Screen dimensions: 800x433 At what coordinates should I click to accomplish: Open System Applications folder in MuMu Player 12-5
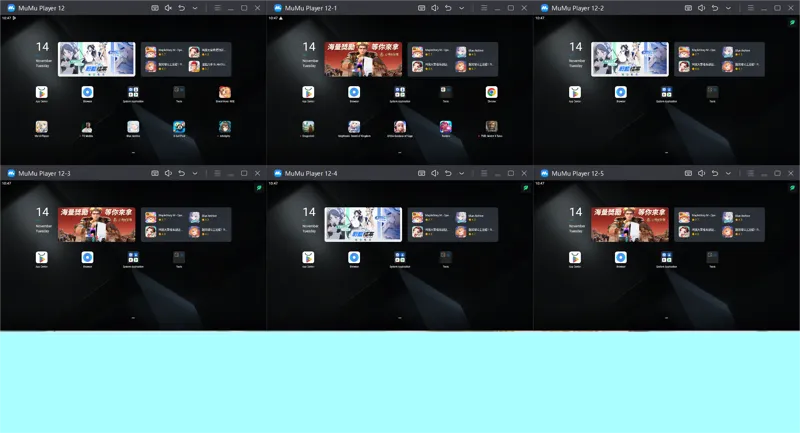click(667, 258)
